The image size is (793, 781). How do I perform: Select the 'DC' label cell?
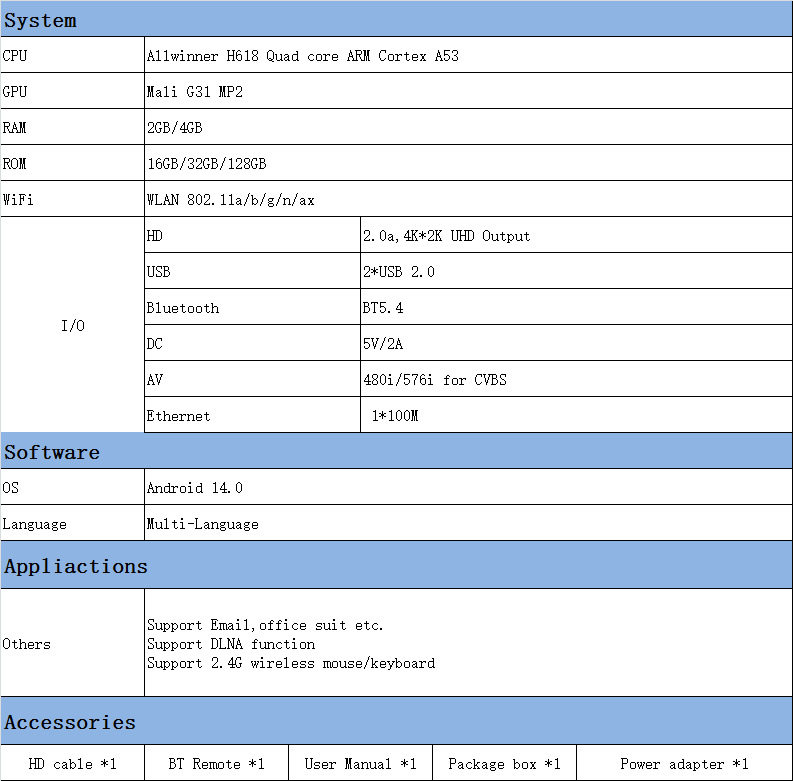[x=252, y=343]
